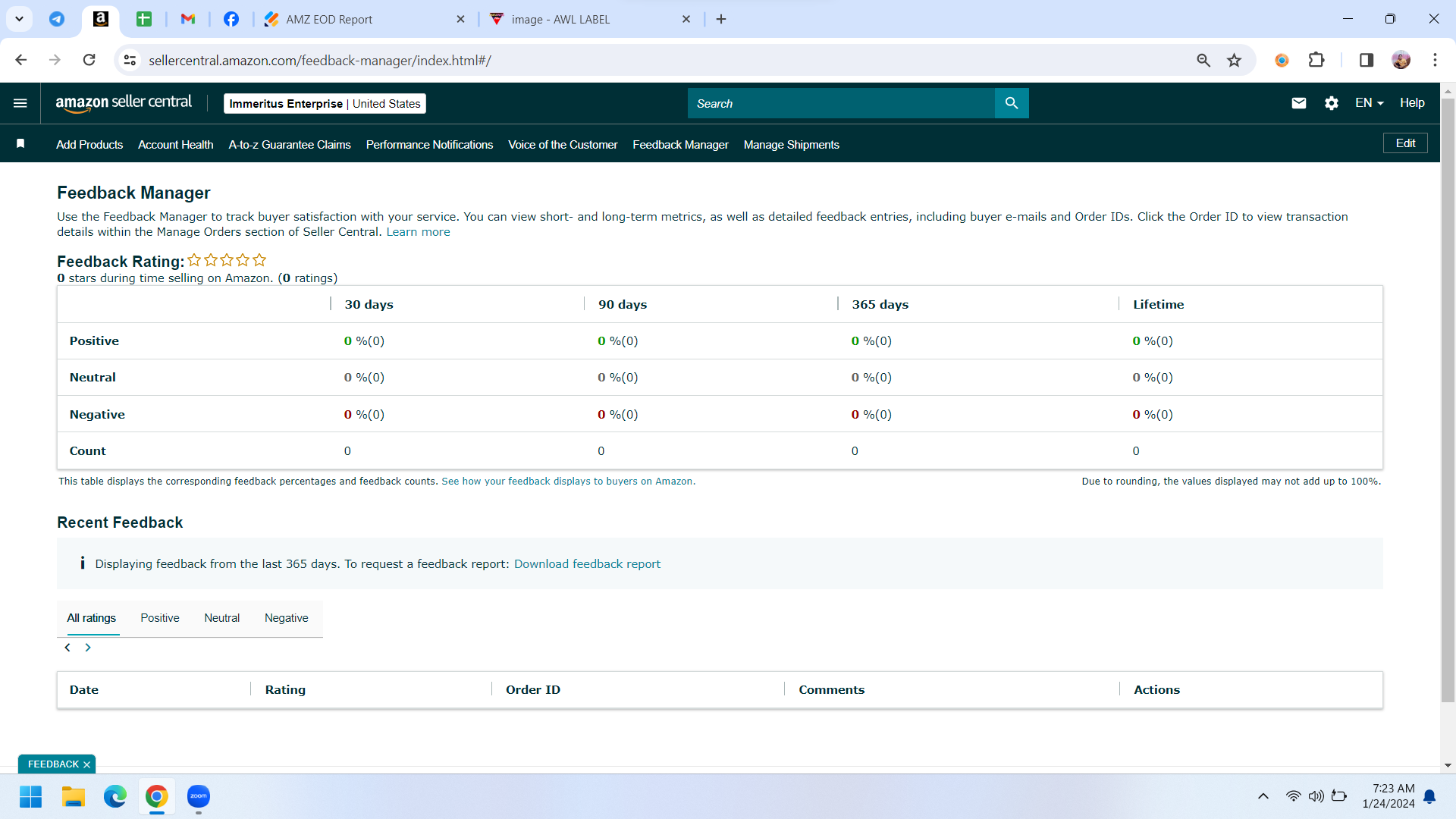Image resolution: width=1456 pixels, height=819 pixels.
Task: Close the AMZ EOD Report tab
Action: pyautogui.click(x=460, y=19)
